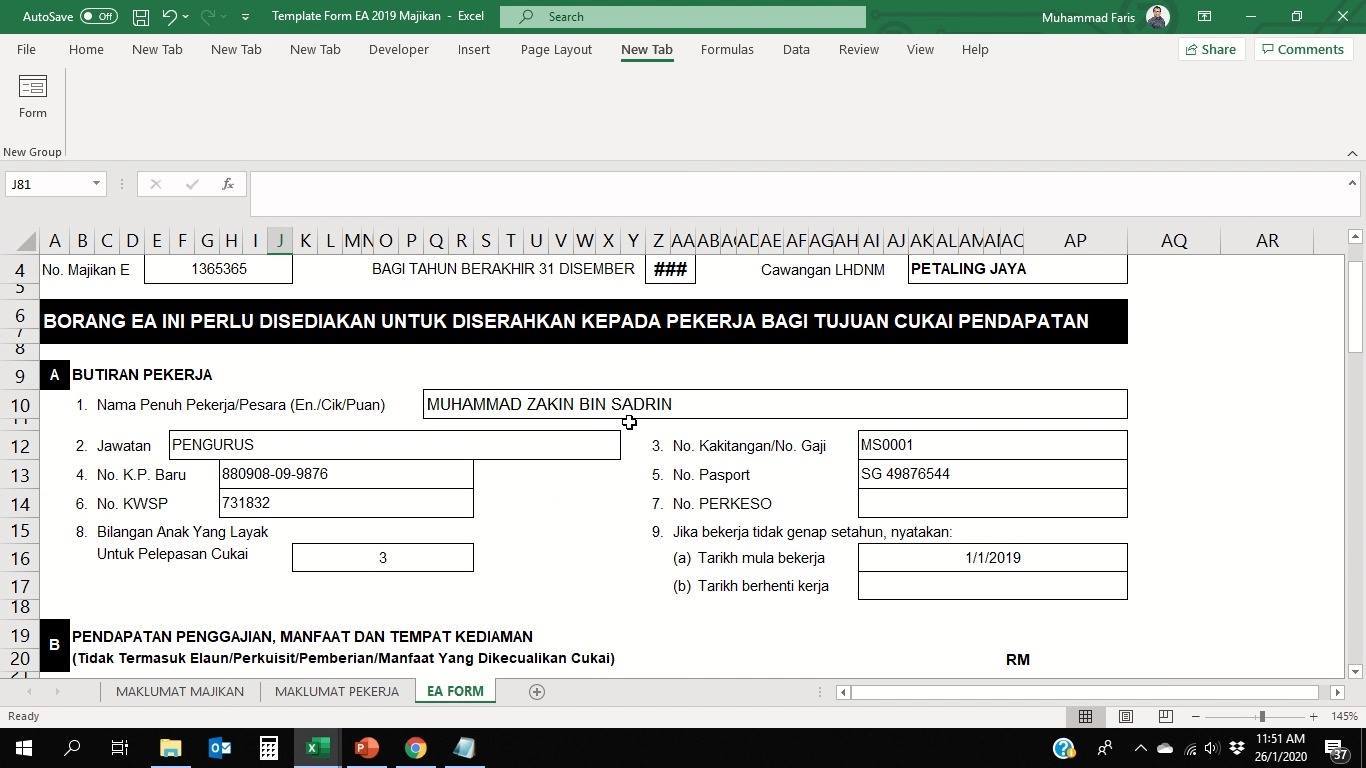Open the View tab

920,49
